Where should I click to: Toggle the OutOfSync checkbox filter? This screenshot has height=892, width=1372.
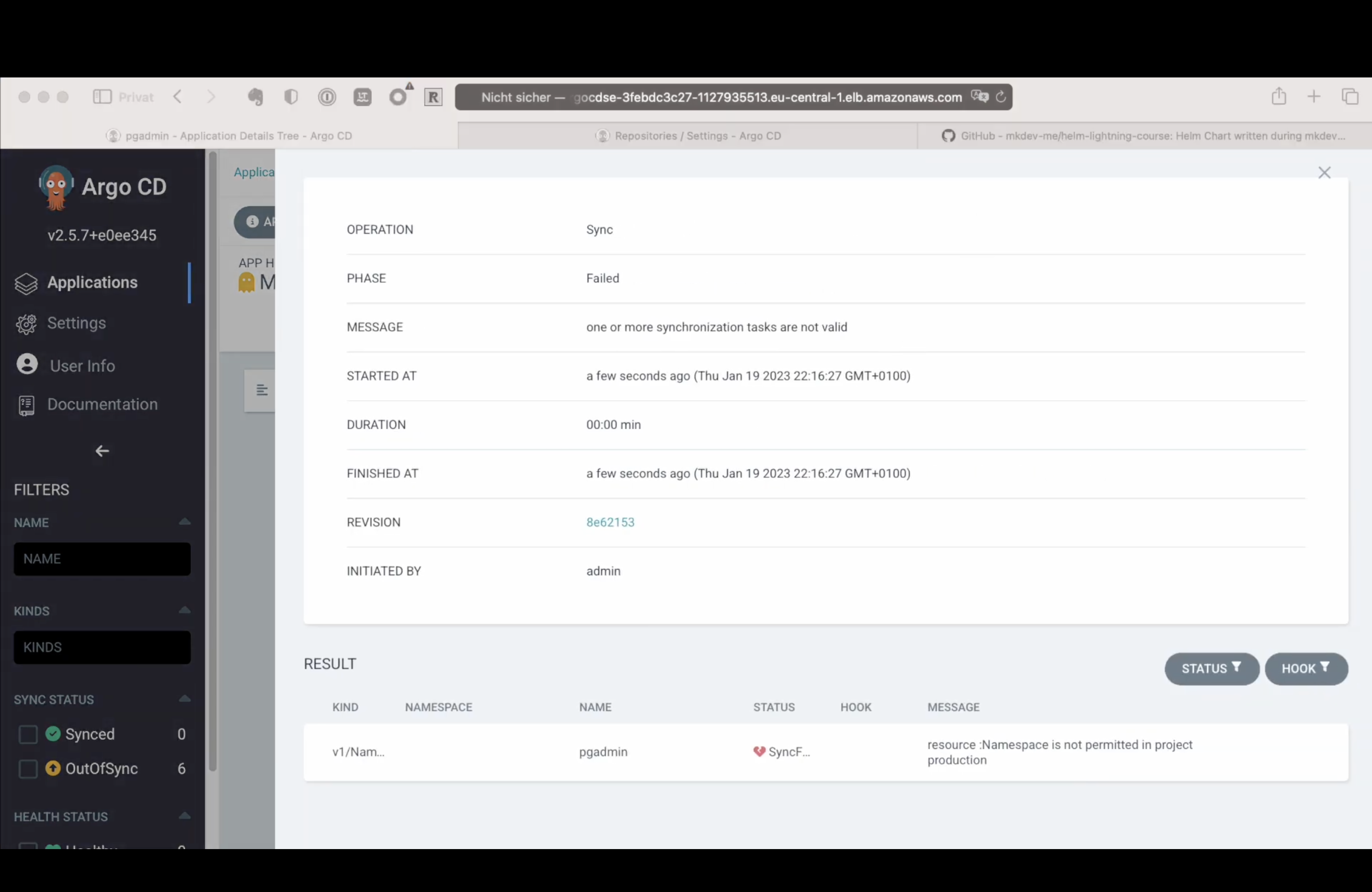coord(28,768)
